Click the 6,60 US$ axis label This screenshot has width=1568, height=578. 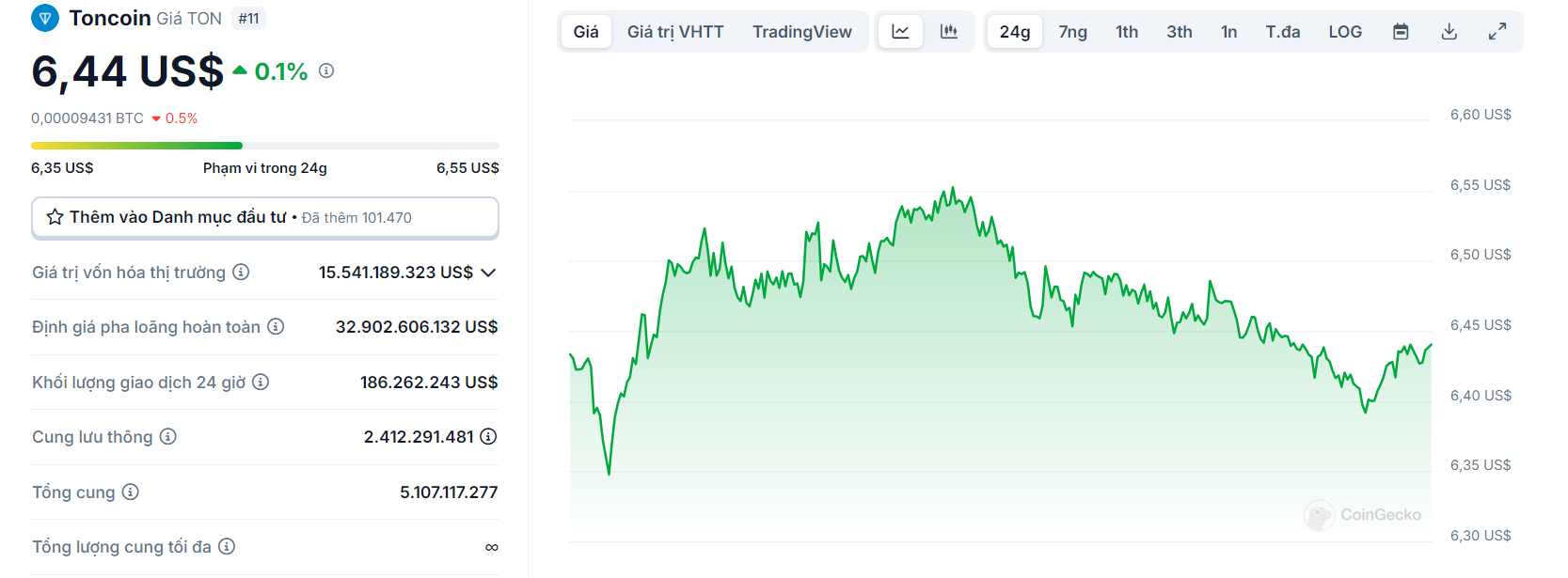tap(1481, 115)
